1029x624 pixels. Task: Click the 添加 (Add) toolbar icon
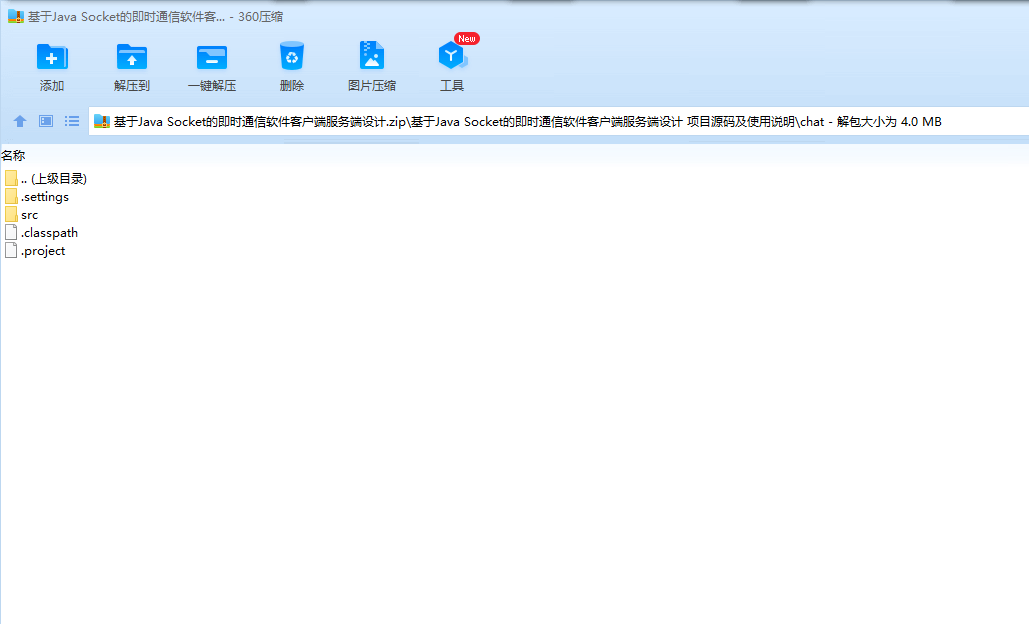point(52,57)
